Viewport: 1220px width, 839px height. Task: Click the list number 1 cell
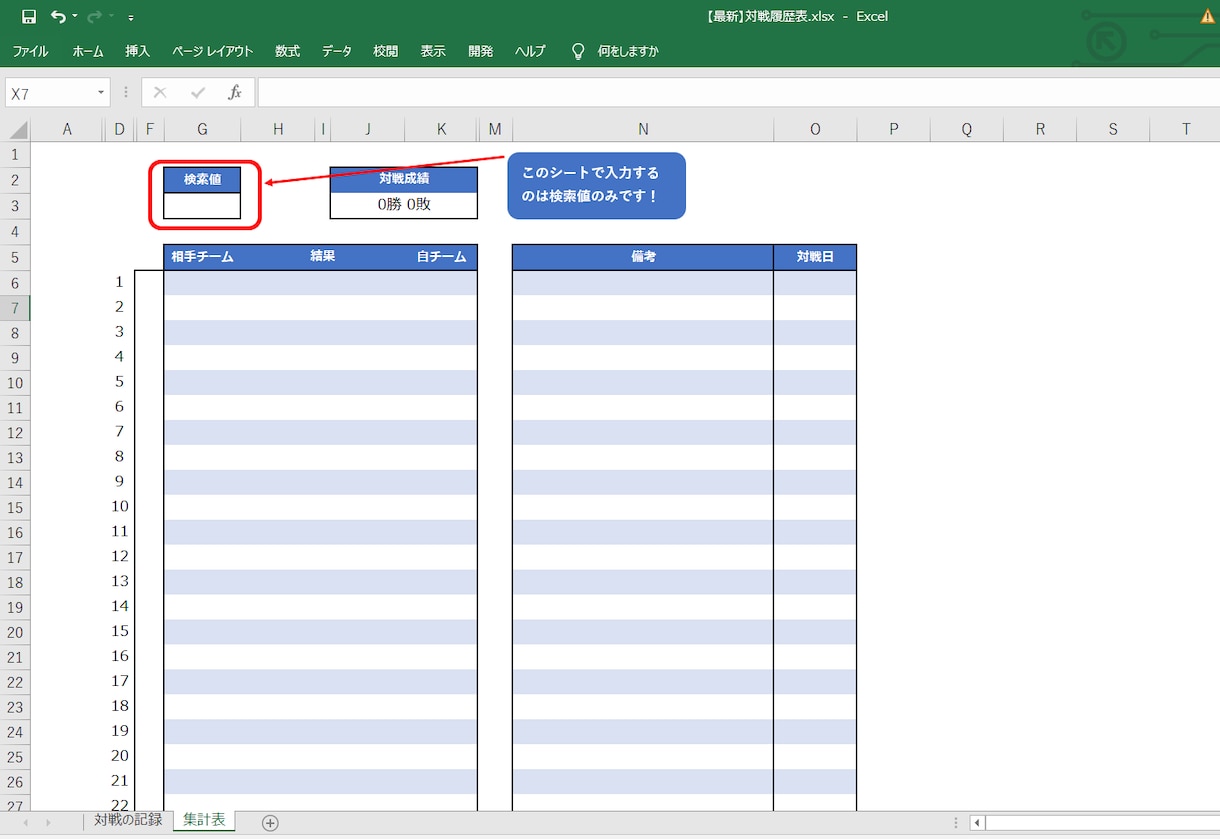point(119,282)
